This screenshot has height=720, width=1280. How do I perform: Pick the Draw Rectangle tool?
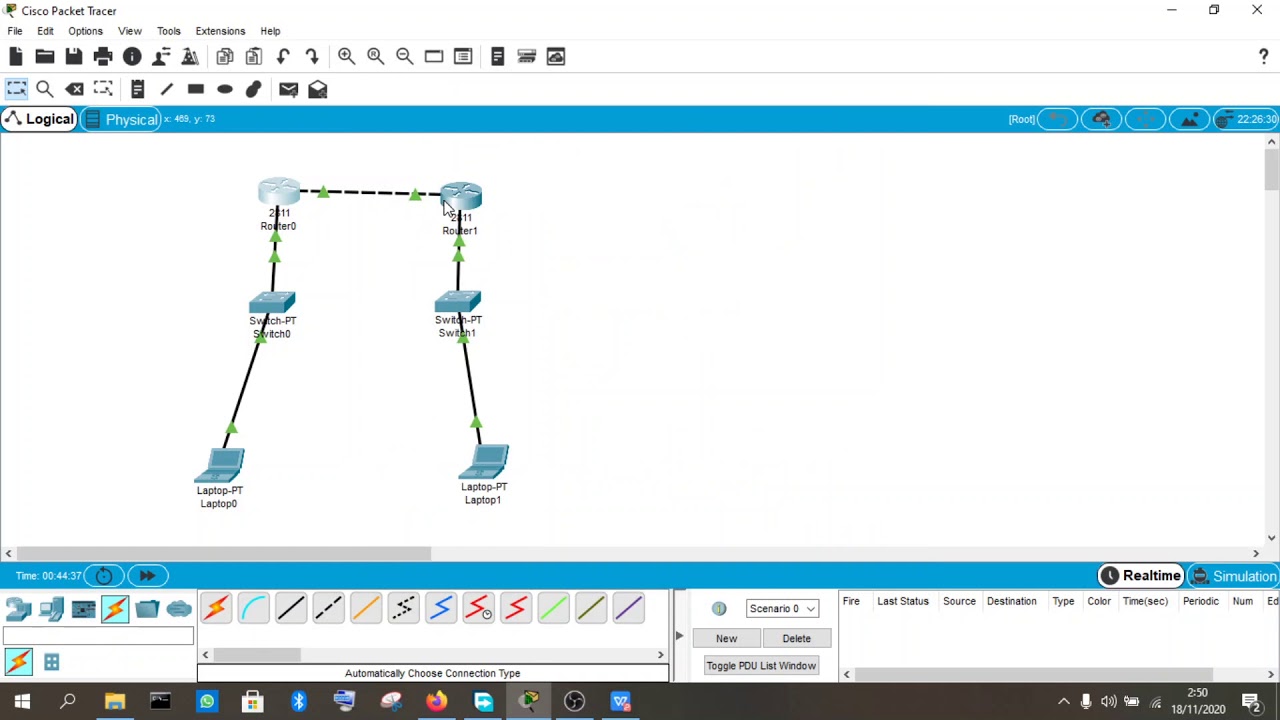[x=196, y=90]
